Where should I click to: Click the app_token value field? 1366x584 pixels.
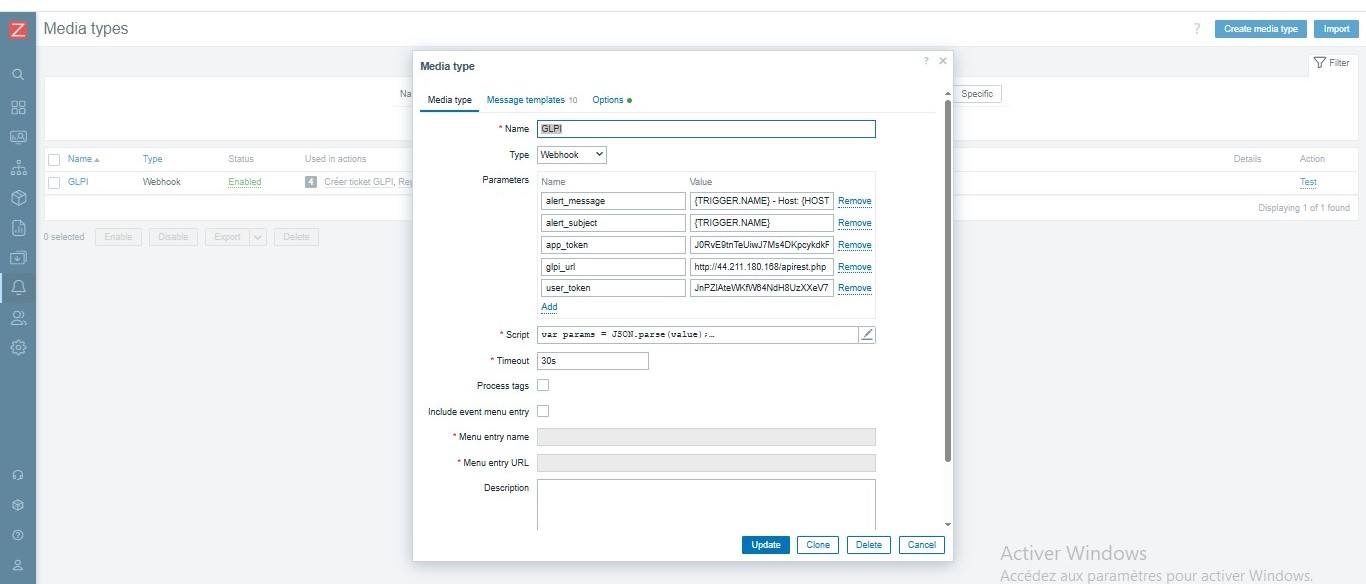coord(762,245)
